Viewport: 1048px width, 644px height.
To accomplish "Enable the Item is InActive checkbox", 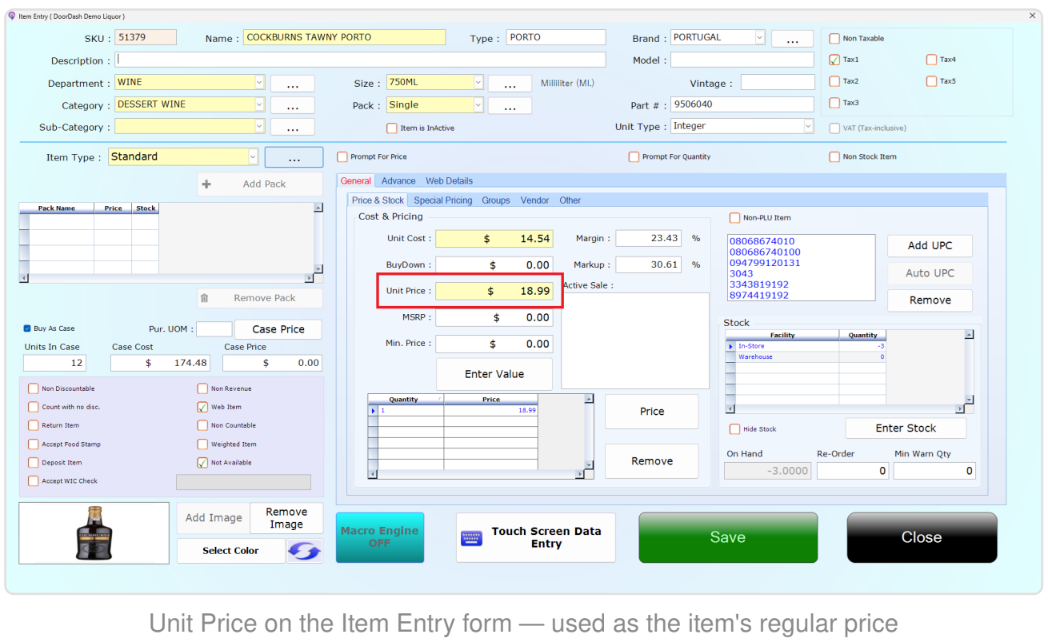I will click(392, 128).
